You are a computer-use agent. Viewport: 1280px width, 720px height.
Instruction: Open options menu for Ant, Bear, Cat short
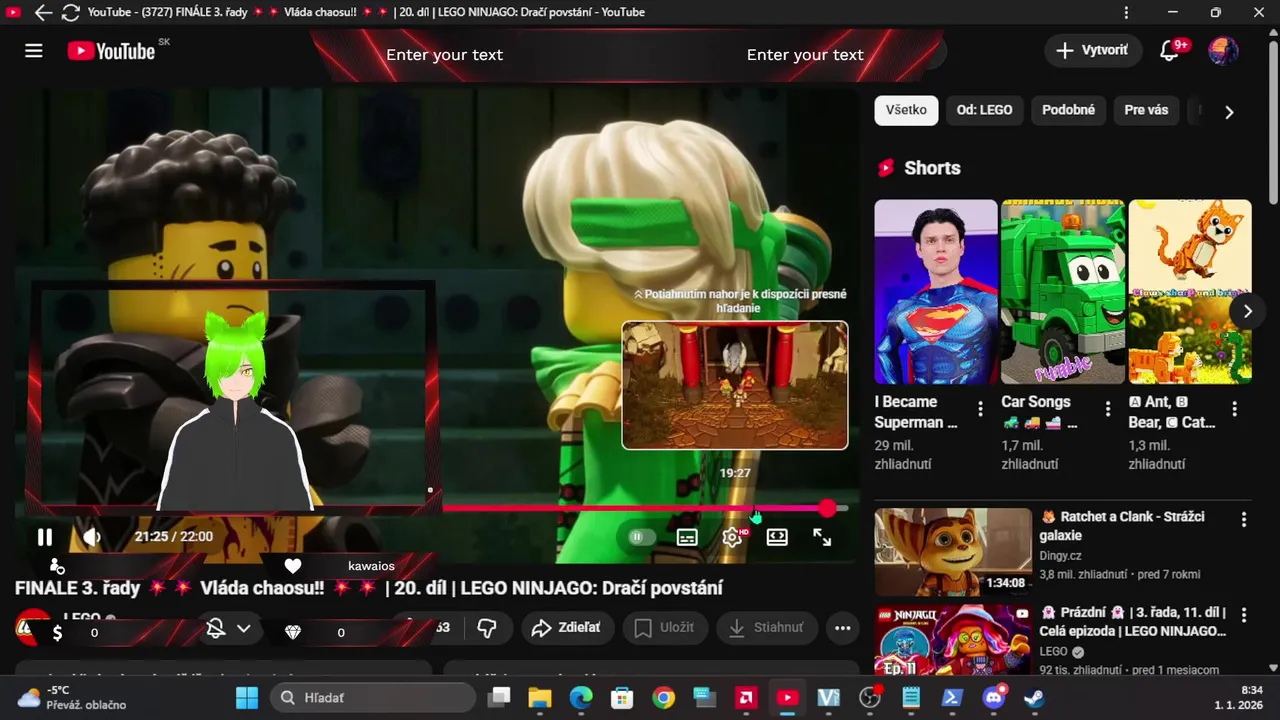pyautogui.click(x=1234, y=408)
